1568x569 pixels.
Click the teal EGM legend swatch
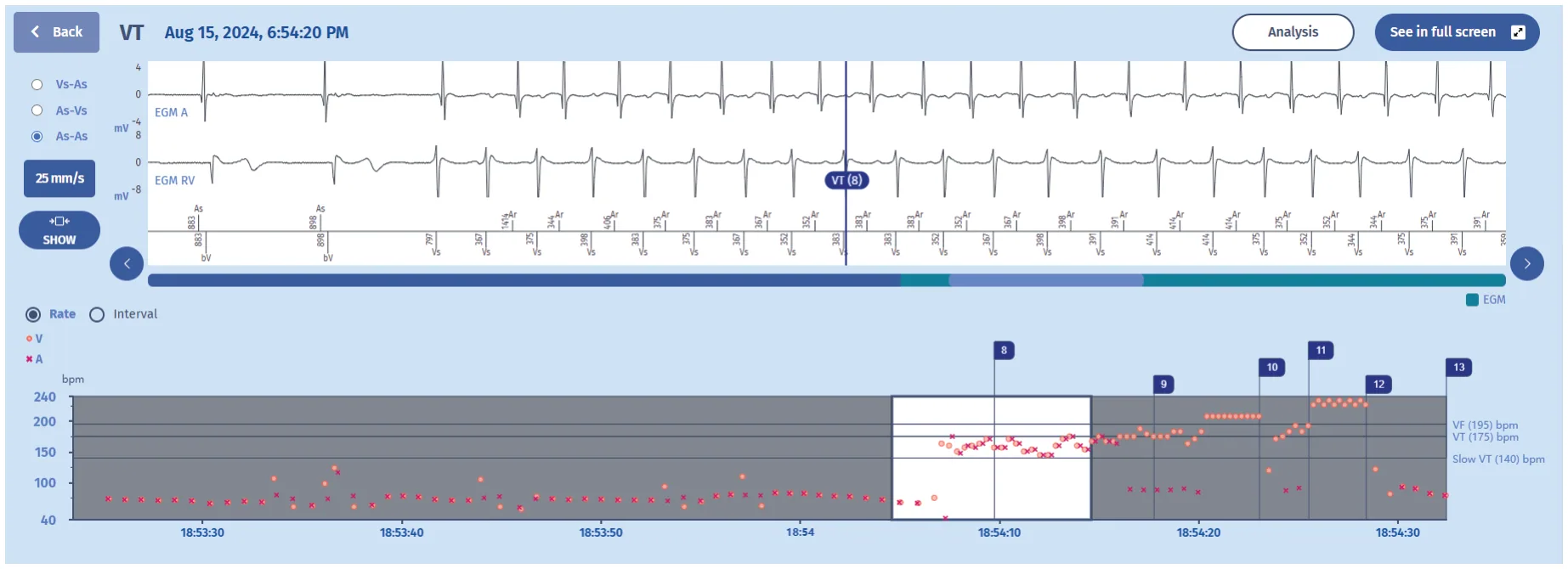(1472, 300)
